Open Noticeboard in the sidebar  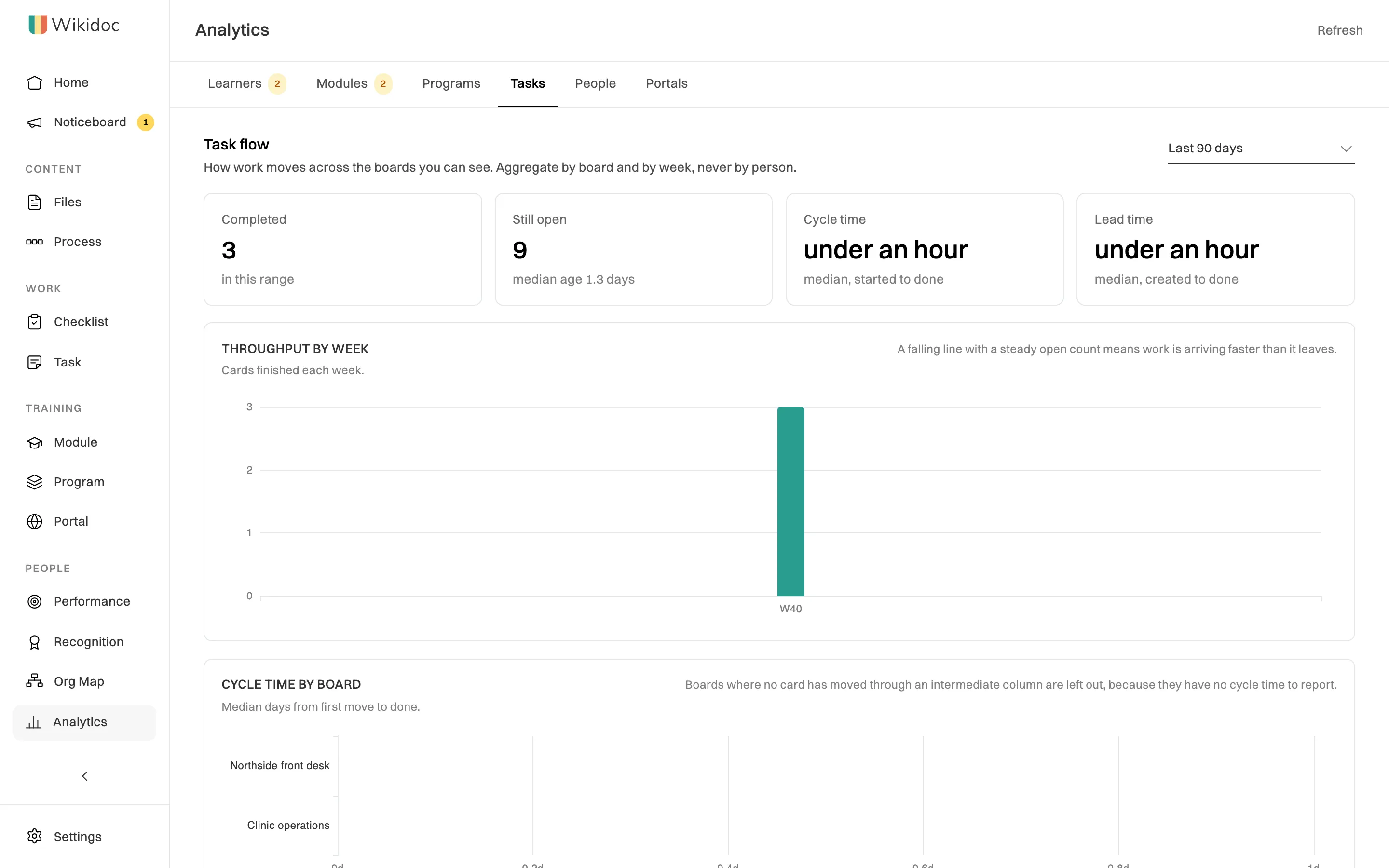pos(84,122)
